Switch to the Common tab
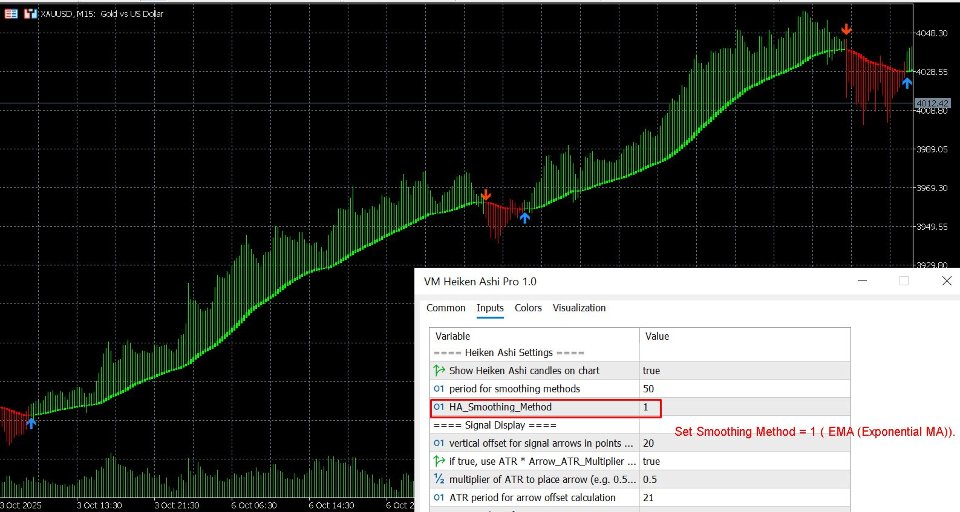960x512 pixels. (446, 308)
